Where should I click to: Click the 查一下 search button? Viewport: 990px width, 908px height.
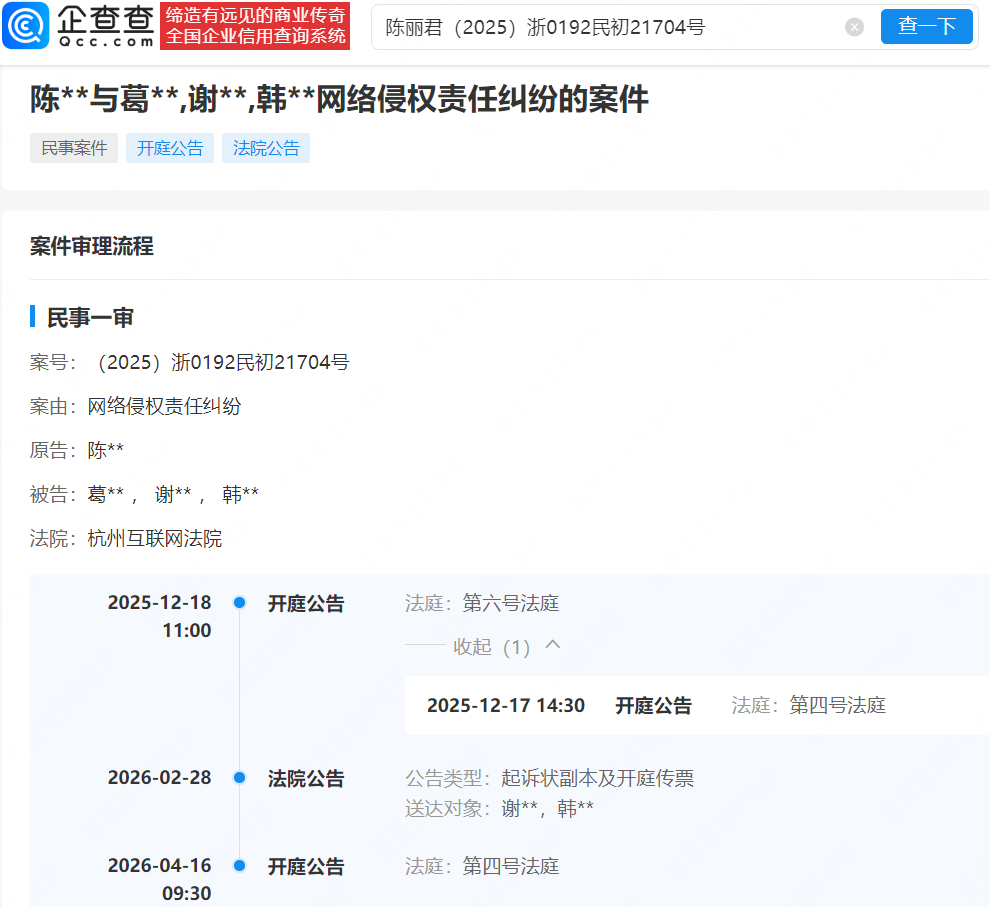[926, 26]
